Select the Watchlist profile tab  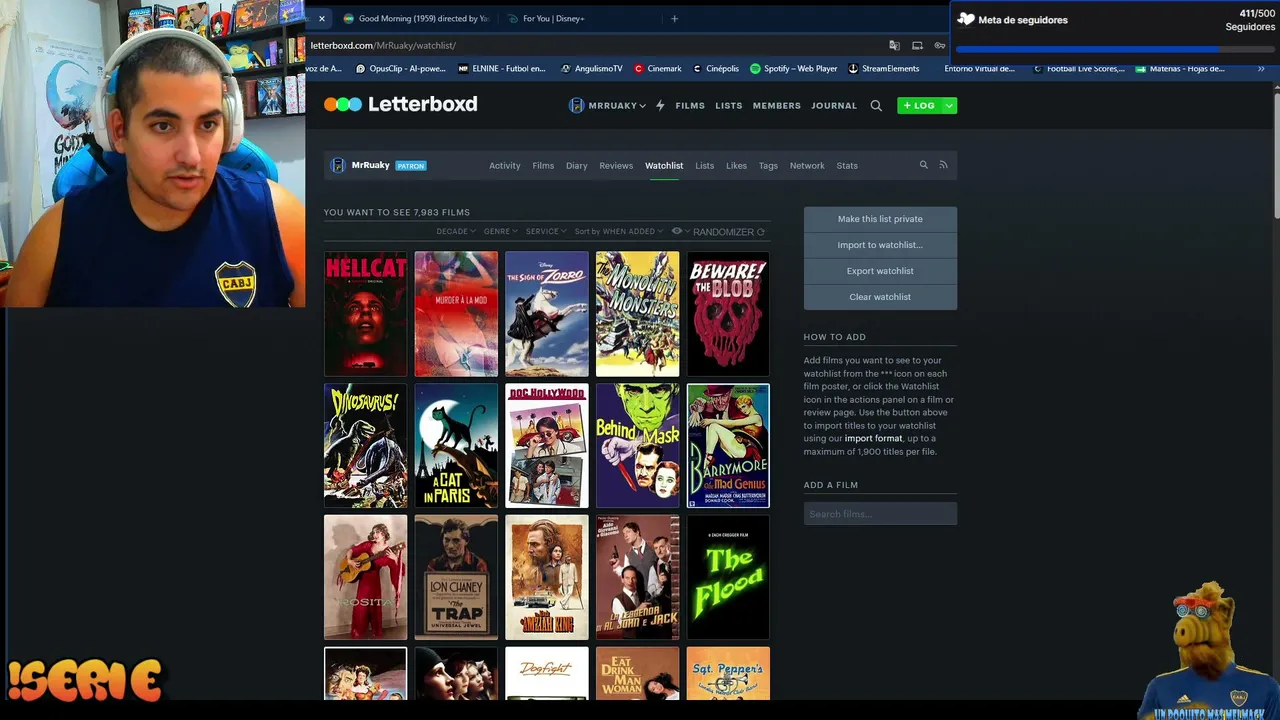(664, 166)
